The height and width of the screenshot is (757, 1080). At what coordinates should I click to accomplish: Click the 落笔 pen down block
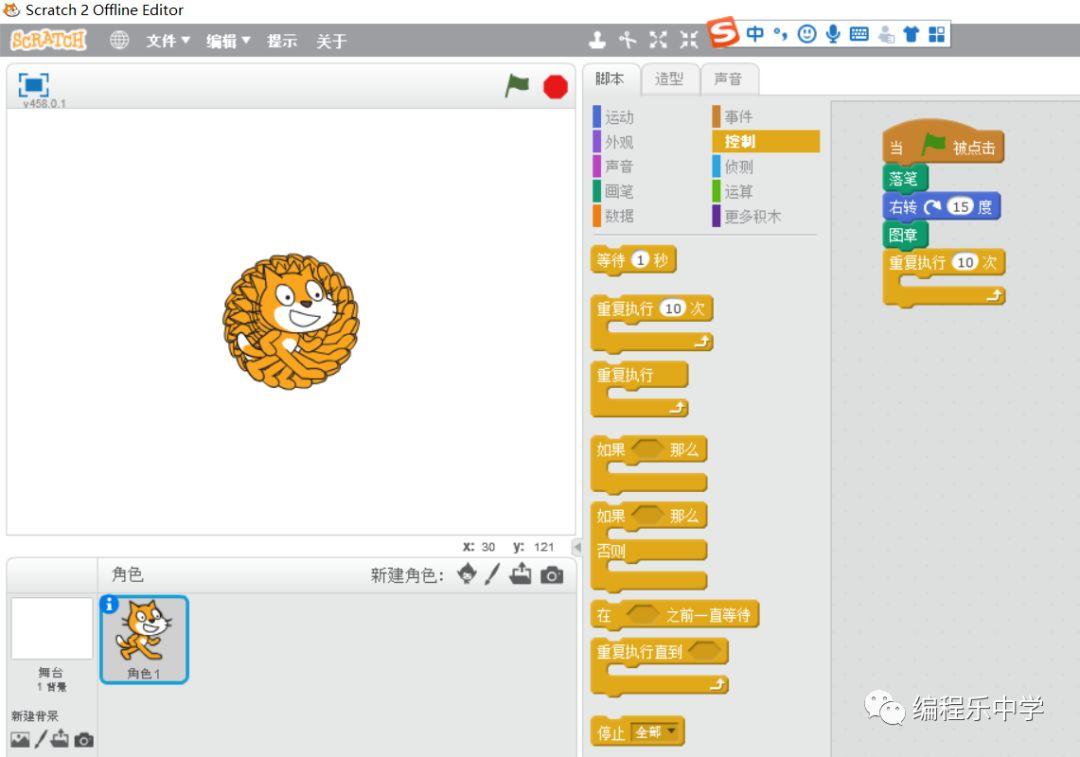click(x=905, y=178)
